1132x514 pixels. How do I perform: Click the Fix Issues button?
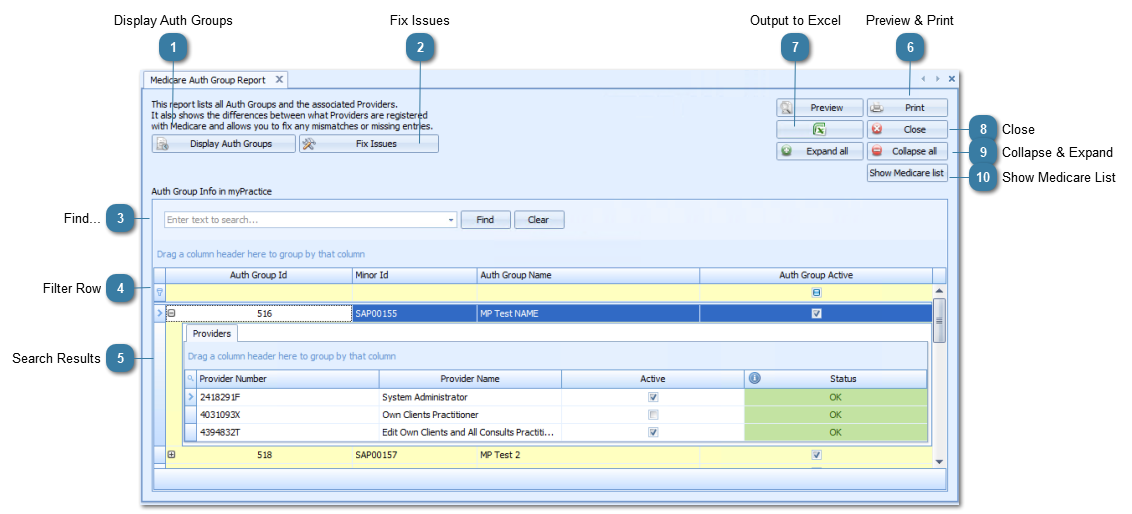(x=369, y=144)
